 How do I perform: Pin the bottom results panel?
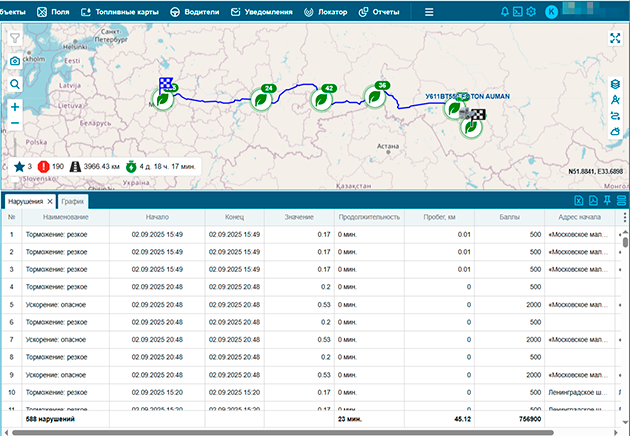pos(607,202)
